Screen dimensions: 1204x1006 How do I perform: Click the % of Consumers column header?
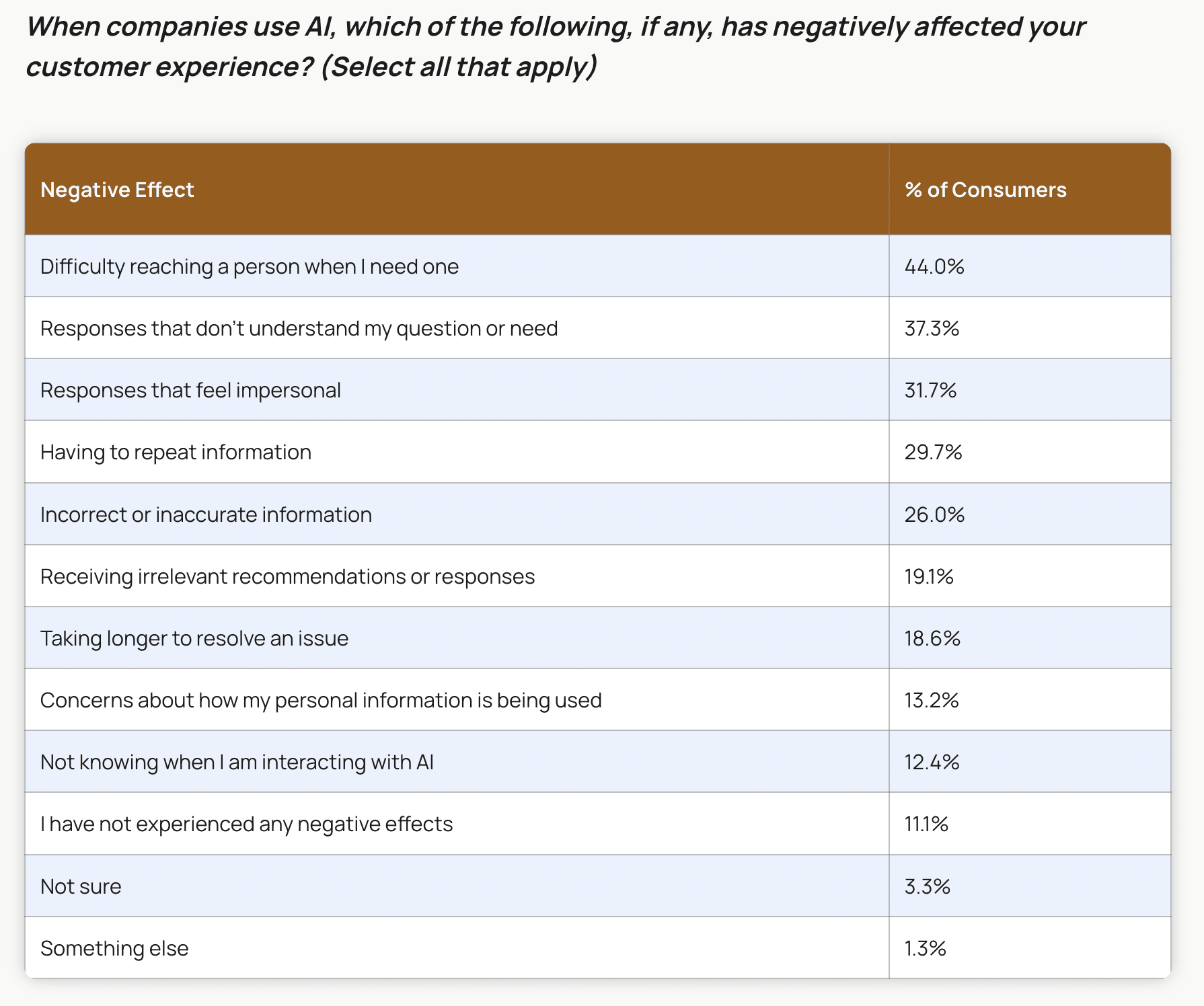(x=1030, y=190)
